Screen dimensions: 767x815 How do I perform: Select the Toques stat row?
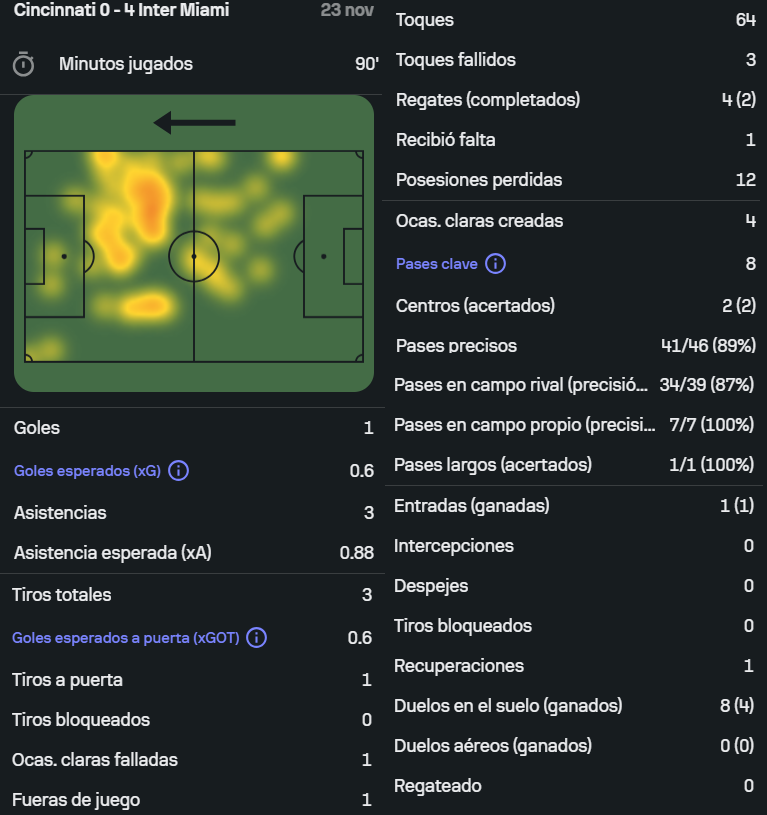(x=575, y=20)
